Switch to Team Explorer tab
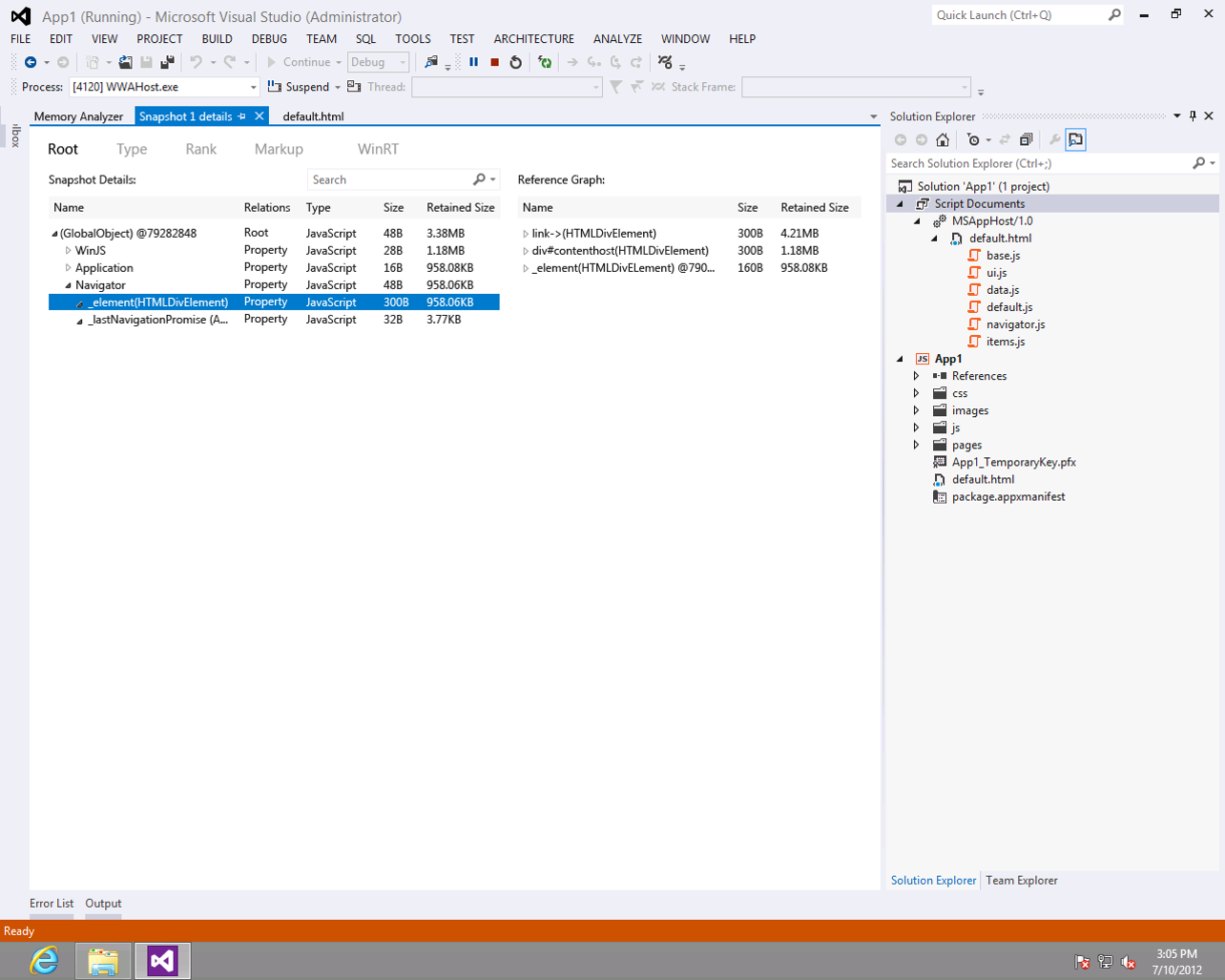Viewport: 1225px width, 980px height. pos(1021,881)
